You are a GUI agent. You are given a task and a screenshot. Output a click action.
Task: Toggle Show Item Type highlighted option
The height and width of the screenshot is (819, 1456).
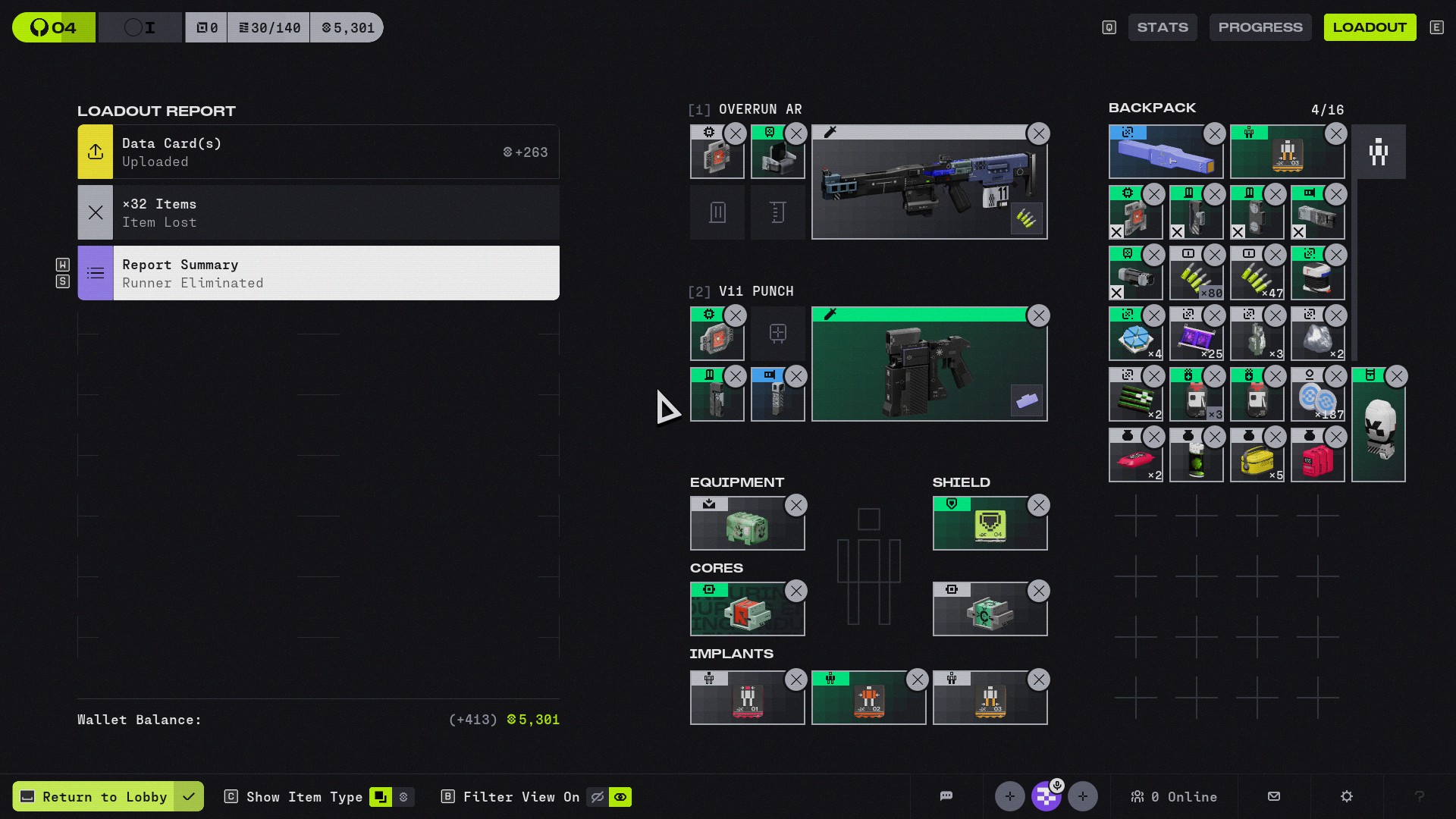tap(380, 797)
